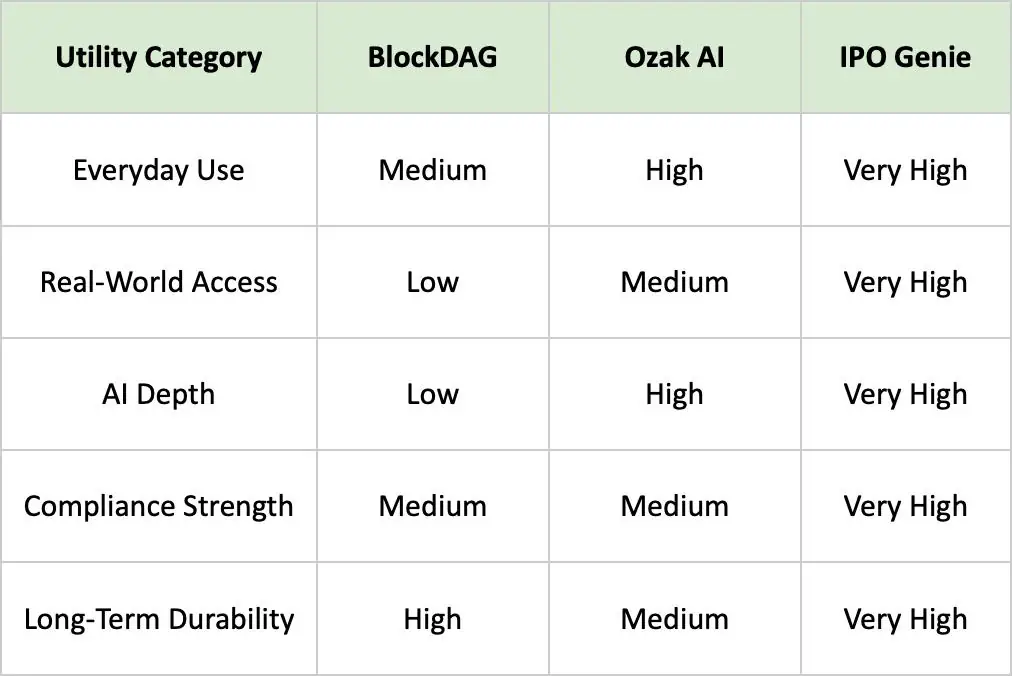
Task: Click Ozak AI's Everyday Use High cell
Action: coord(674,170)
